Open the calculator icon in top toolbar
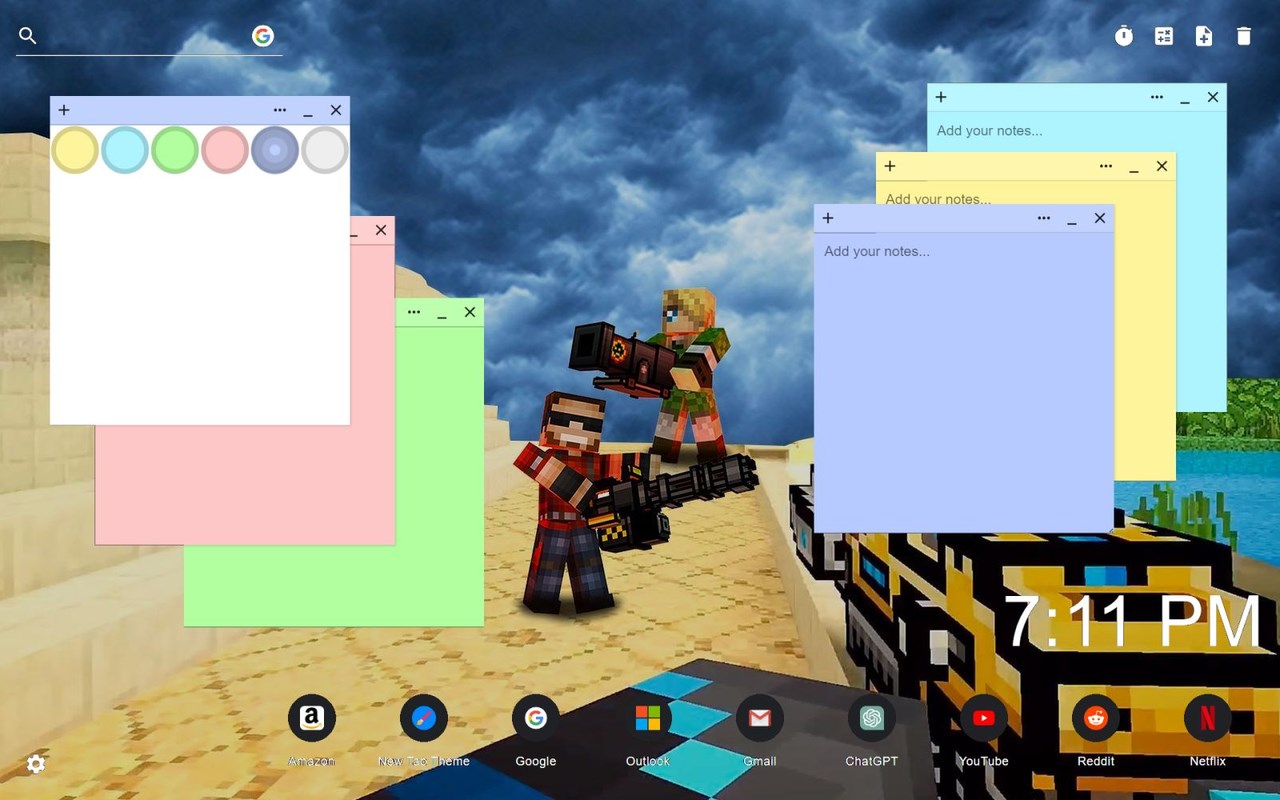This screenshot has height=800, width=1280. point(1164,36)
